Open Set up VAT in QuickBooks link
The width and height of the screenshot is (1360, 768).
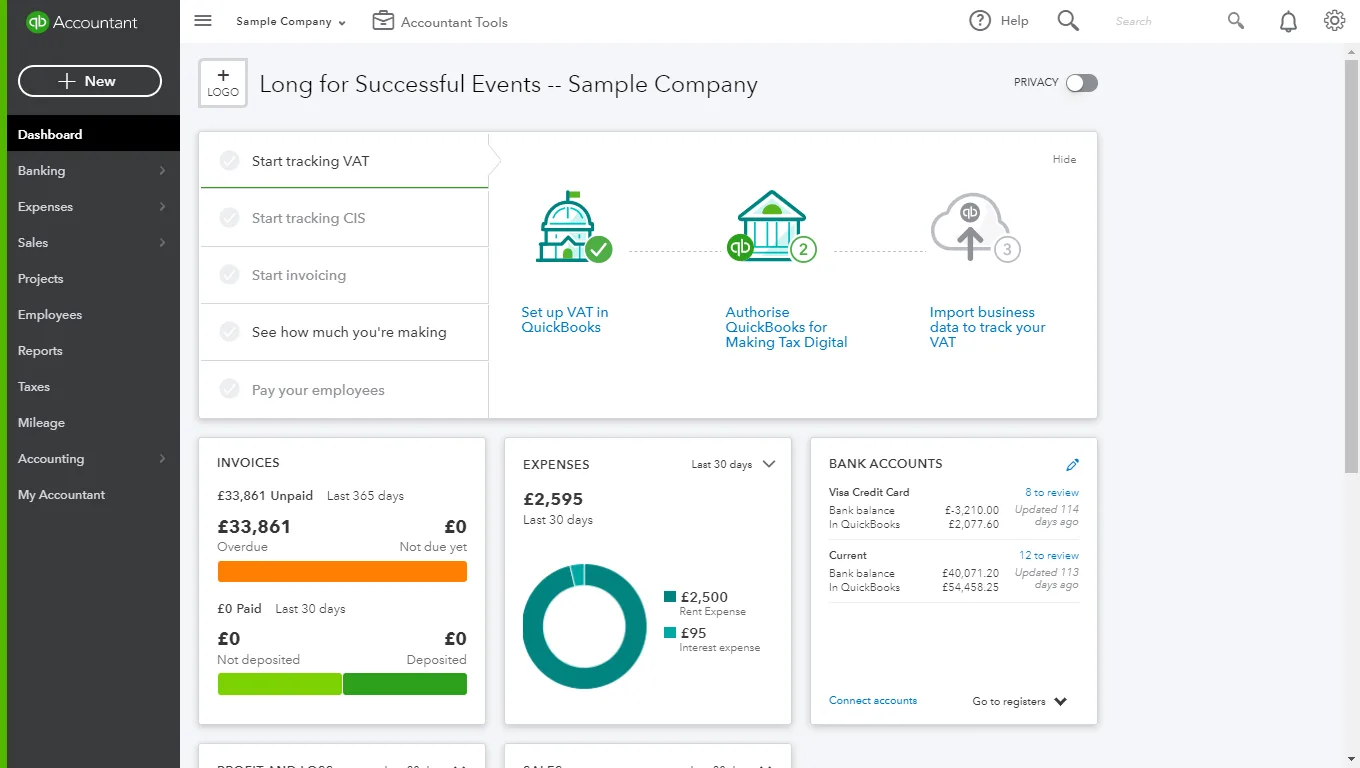pos(565,320)
